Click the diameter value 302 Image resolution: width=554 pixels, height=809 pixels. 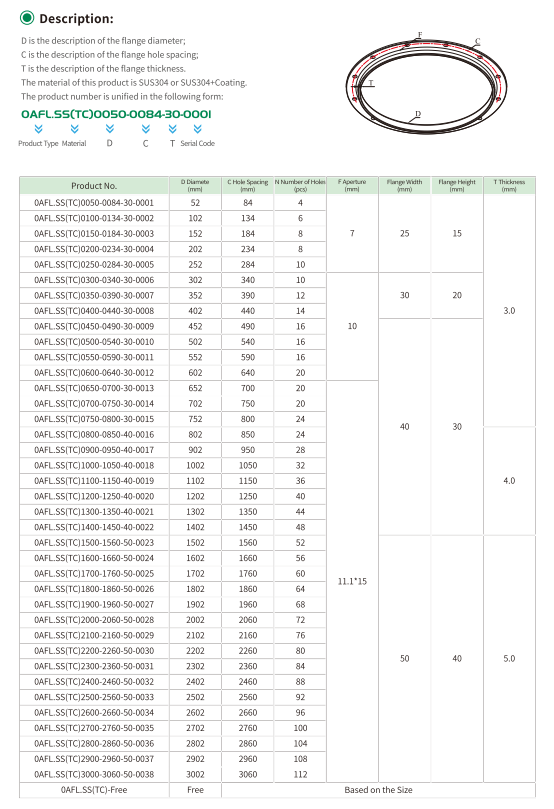coord(195,280)
